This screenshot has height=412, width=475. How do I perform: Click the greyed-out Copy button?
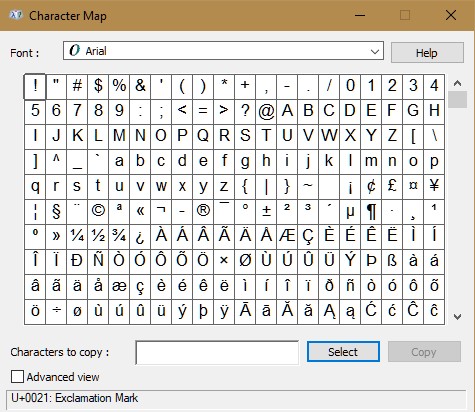(x=424, y=351)
